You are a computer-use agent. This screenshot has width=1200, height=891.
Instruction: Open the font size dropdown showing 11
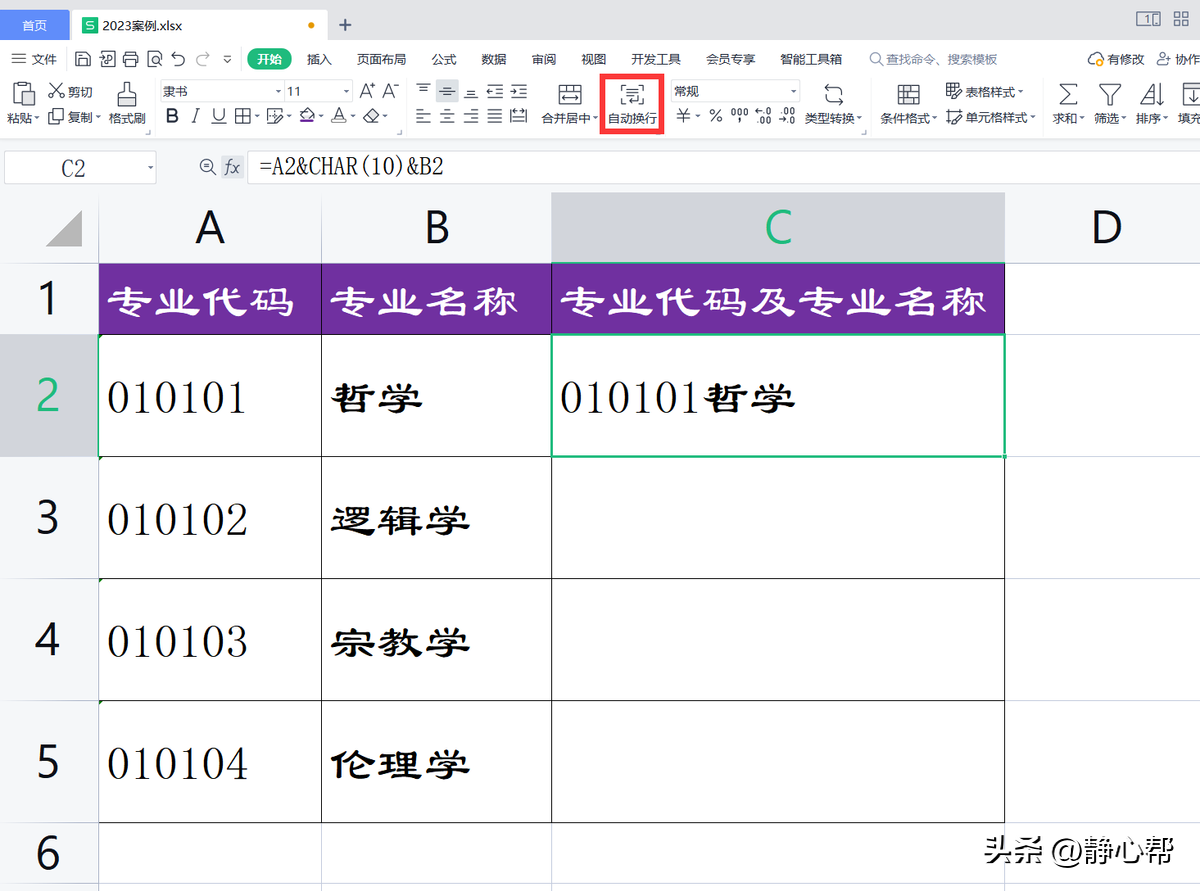tap(346, 91)
